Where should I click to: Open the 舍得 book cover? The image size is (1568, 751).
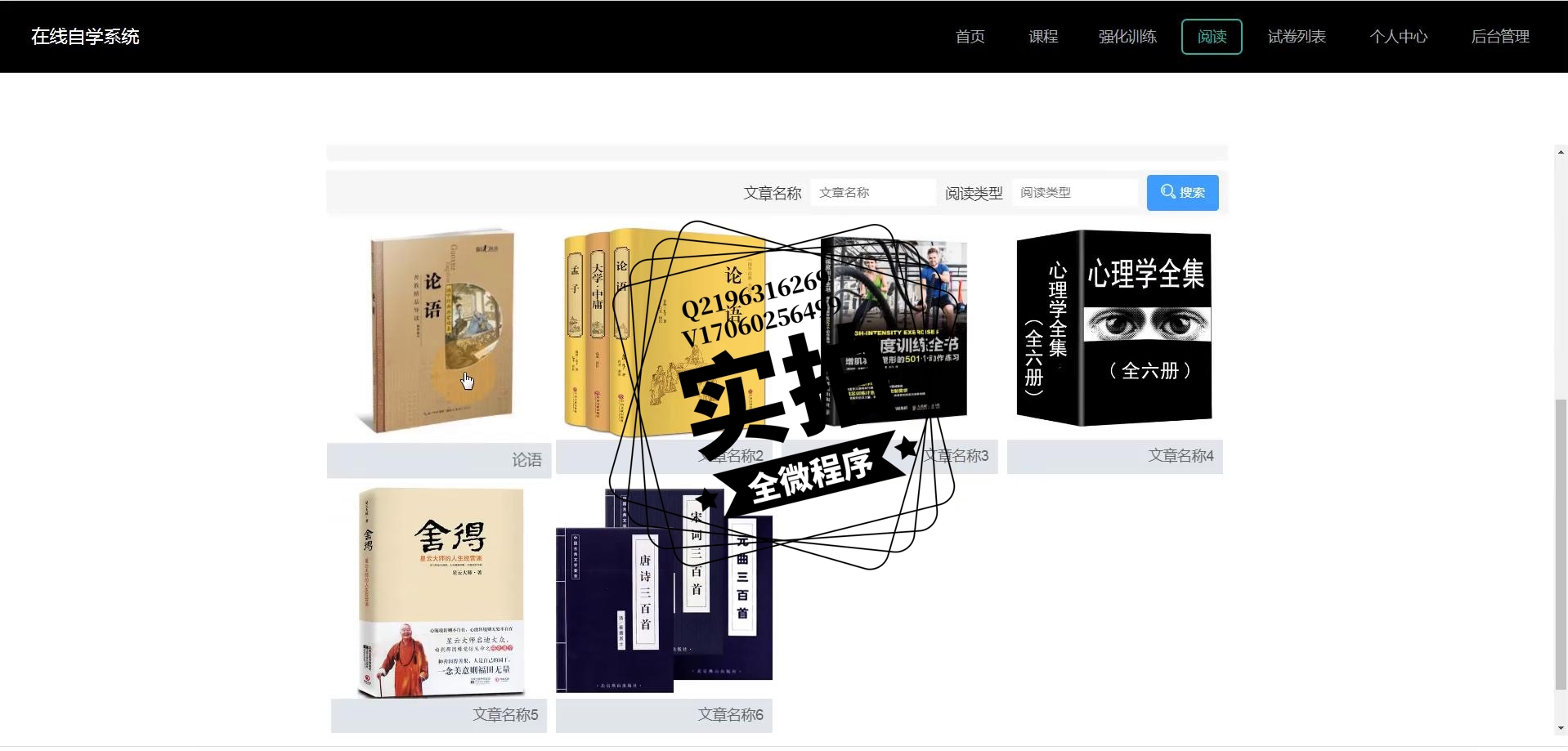tap(441, 592)
